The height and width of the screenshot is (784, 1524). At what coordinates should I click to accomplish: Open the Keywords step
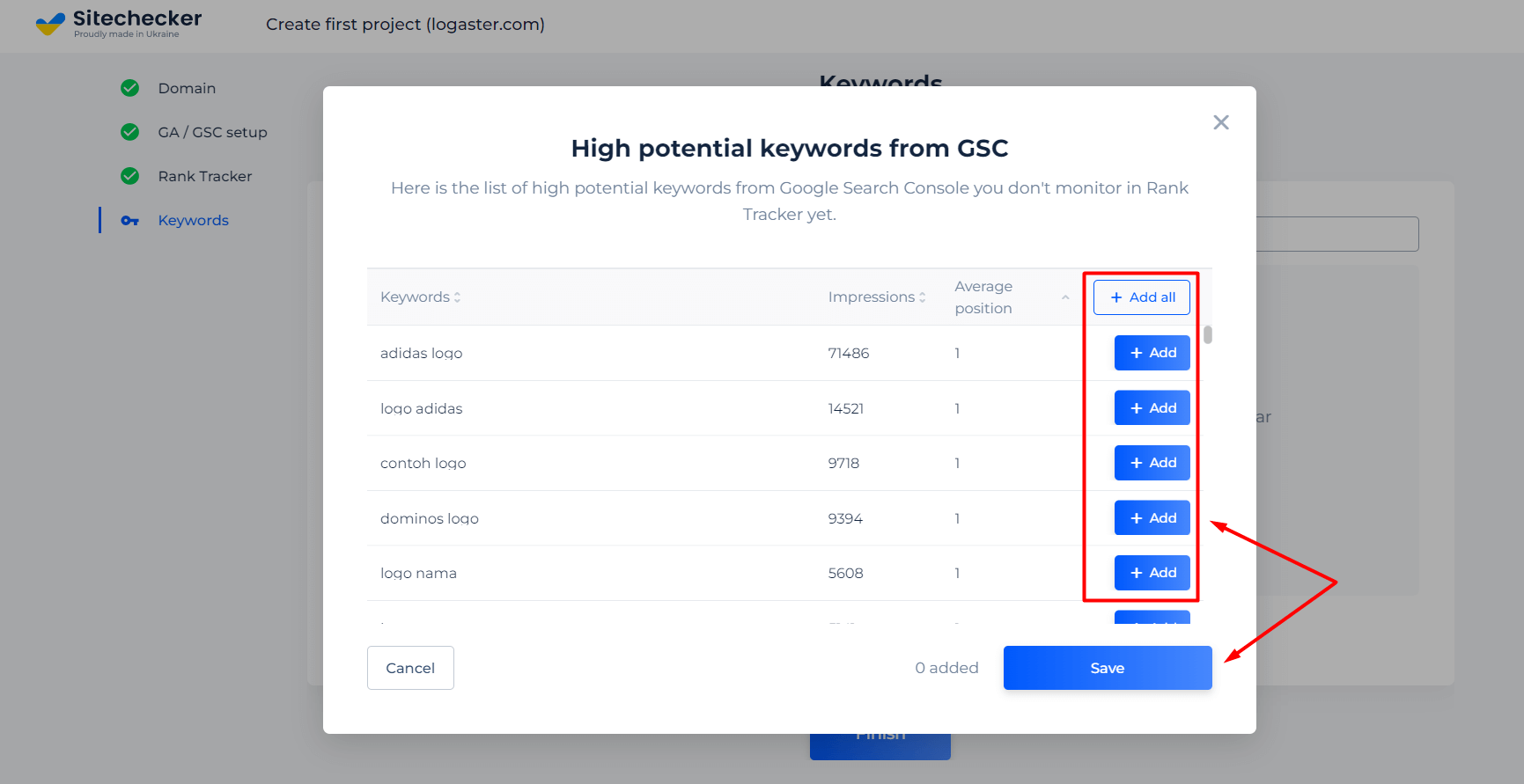(x=194, y=220)
